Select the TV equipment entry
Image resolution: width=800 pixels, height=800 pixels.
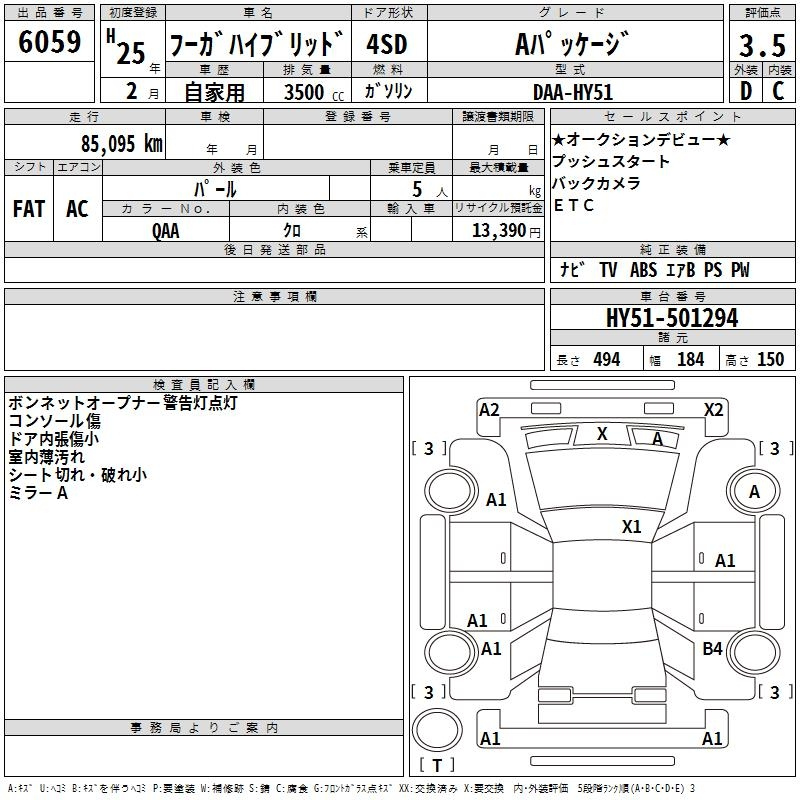[608, 269]
